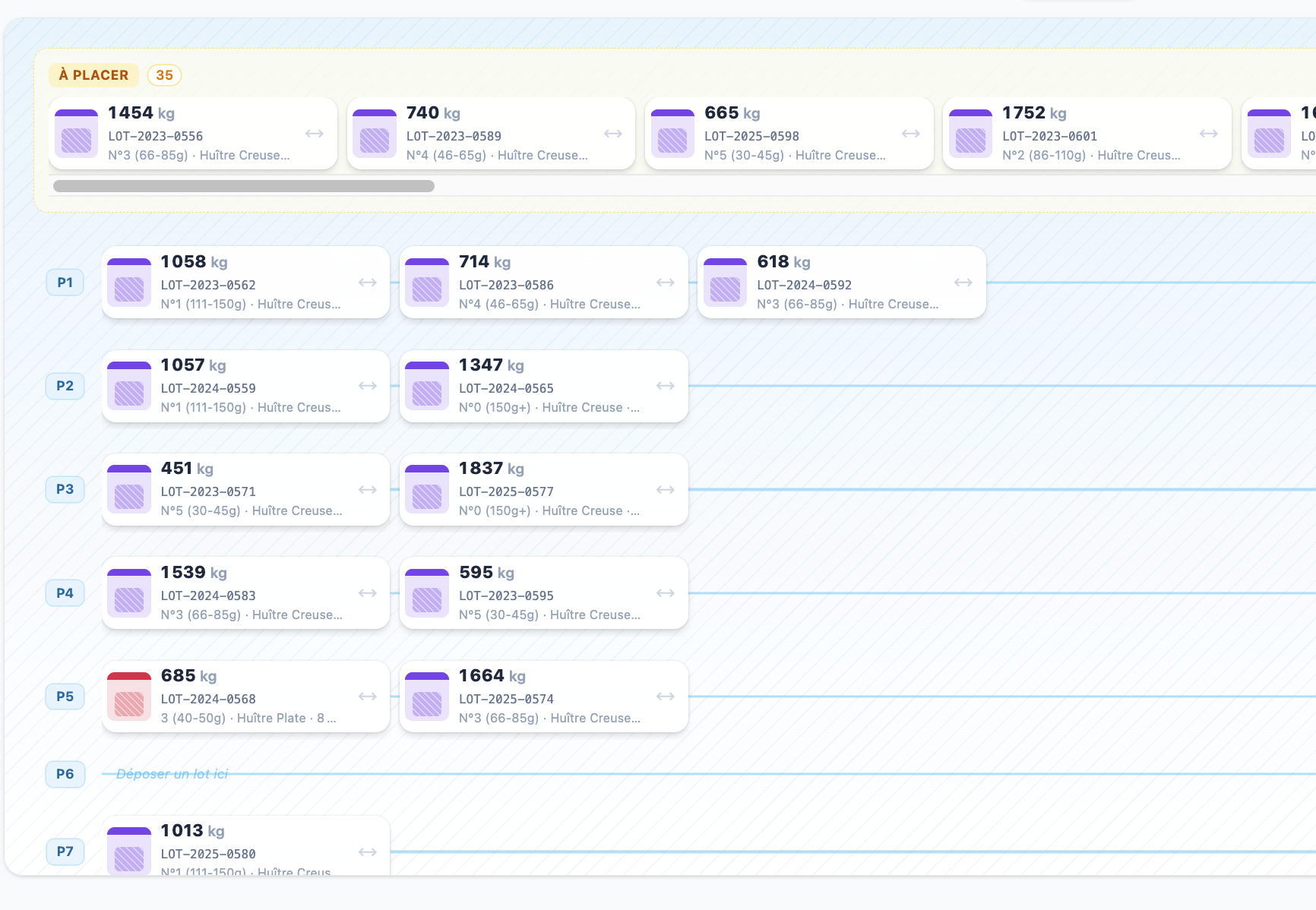Click the empty 'Déposer un lot ici' slot
Image resolution: width=1316 pixels, height=910 pixels.
(172, 774)
